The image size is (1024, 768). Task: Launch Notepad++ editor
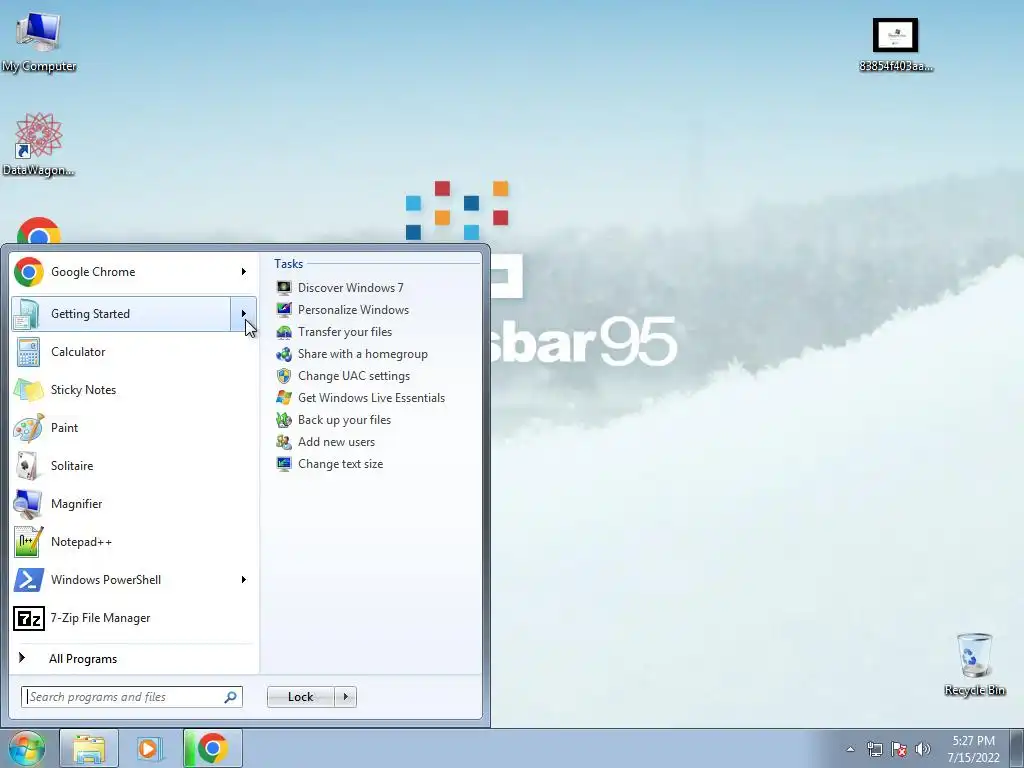(134, 542)
